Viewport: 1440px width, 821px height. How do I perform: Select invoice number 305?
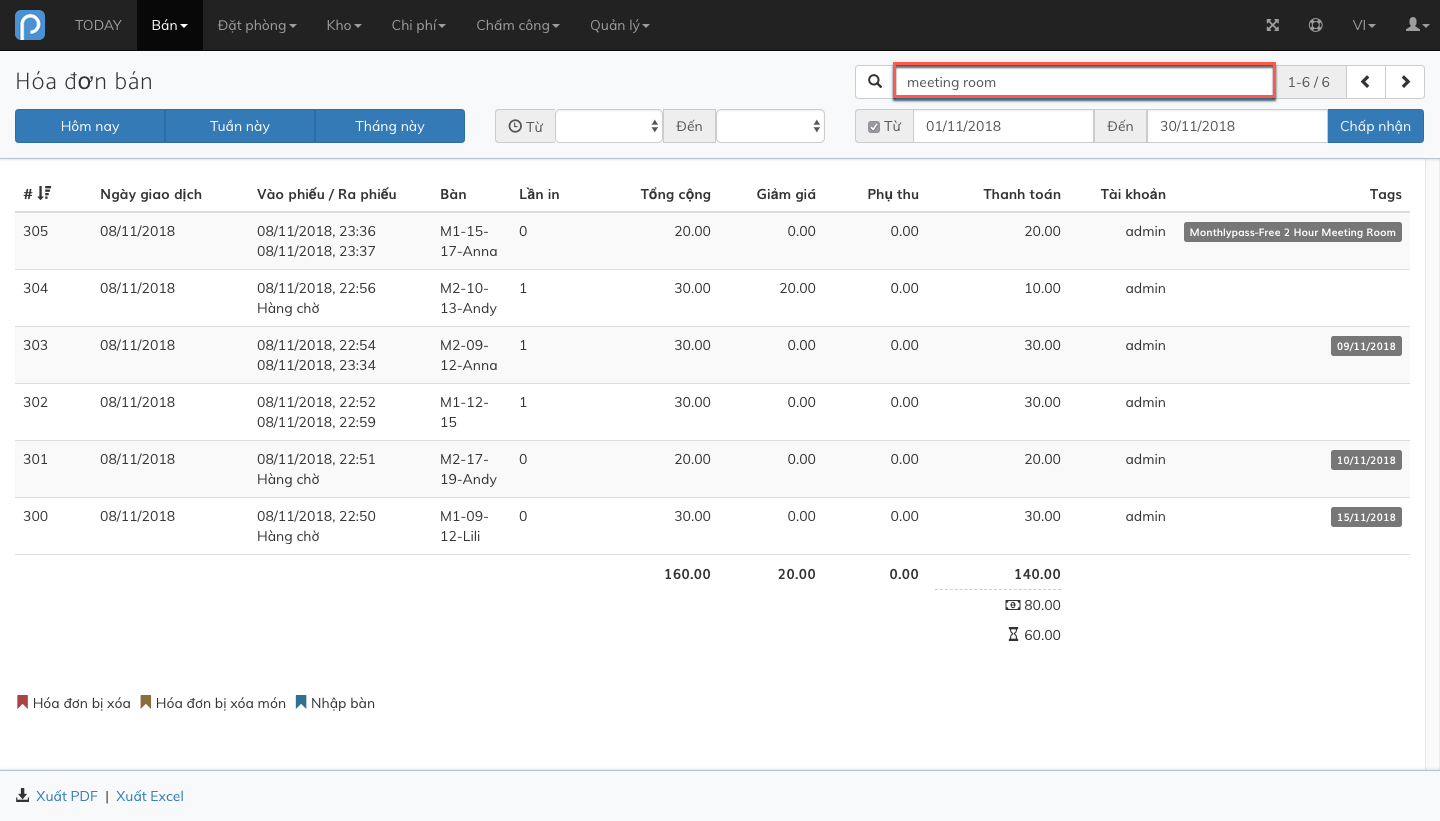click(36, 231)
